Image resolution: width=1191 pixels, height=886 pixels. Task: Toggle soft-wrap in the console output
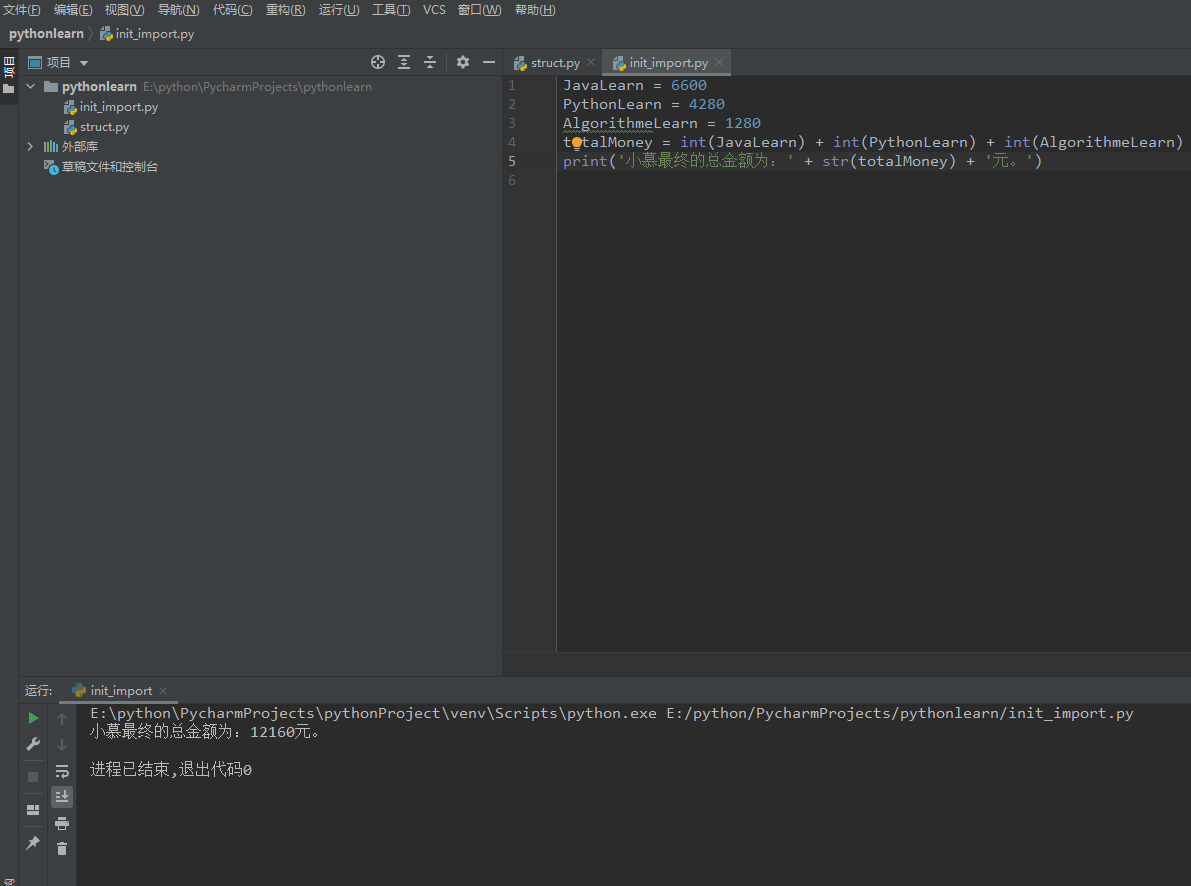coord(62,771)
